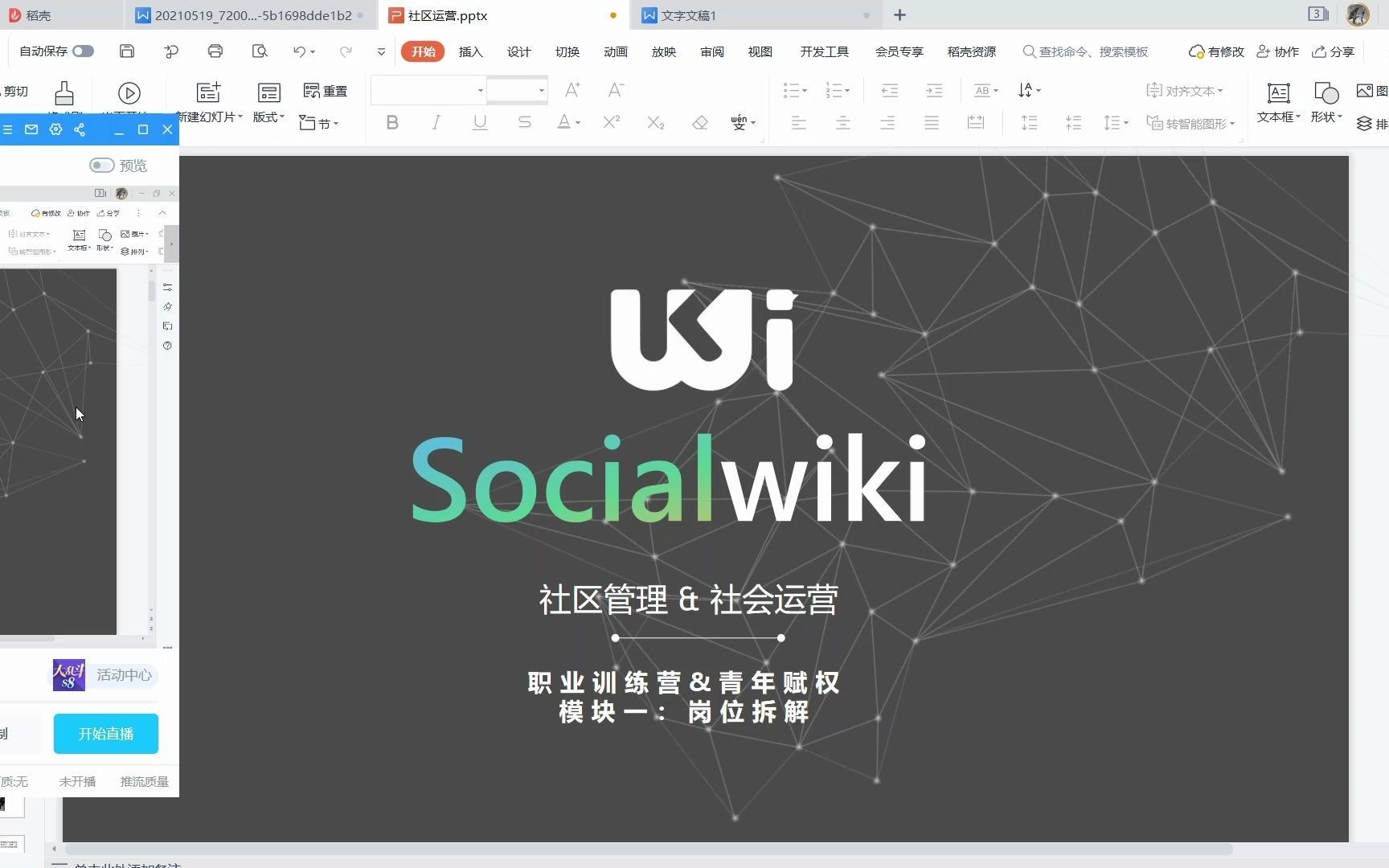The width and height of the screenshot is (1389, 868).
Task: Apply Subscript formatting
Action: pos(656,123)
